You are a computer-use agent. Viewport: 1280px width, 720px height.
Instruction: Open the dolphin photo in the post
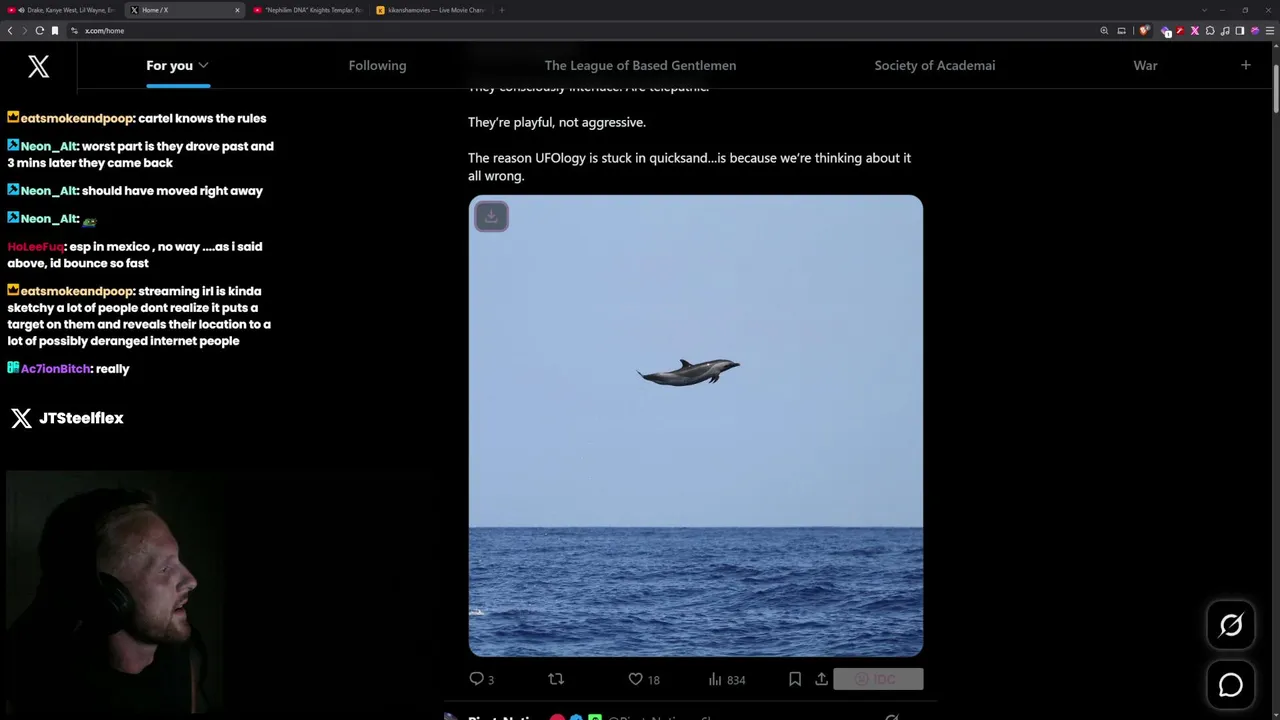point(696,426)
